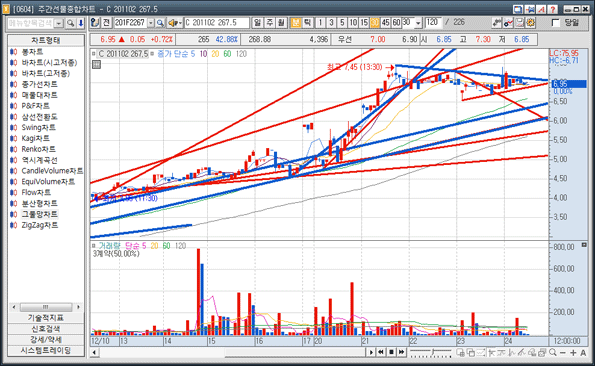Click the chart settings gear icon
595x366 pixels.
pos(531,23)
